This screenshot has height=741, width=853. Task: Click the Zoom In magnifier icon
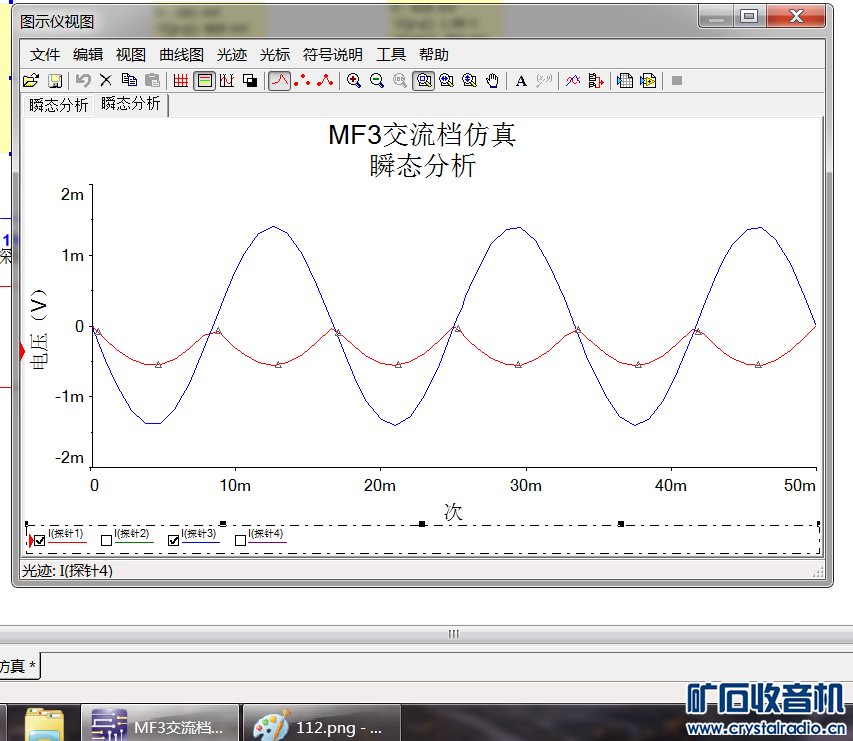click(x=354, y=81)
